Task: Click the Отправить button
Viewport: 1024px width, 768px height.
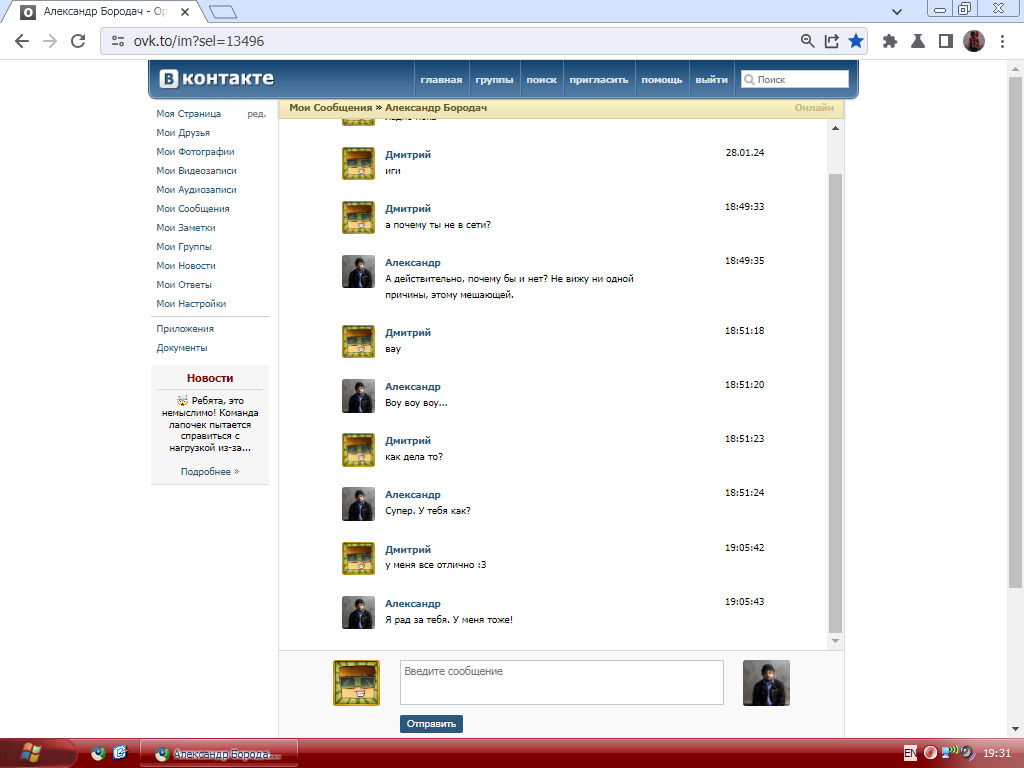Action: coord(431,724)
